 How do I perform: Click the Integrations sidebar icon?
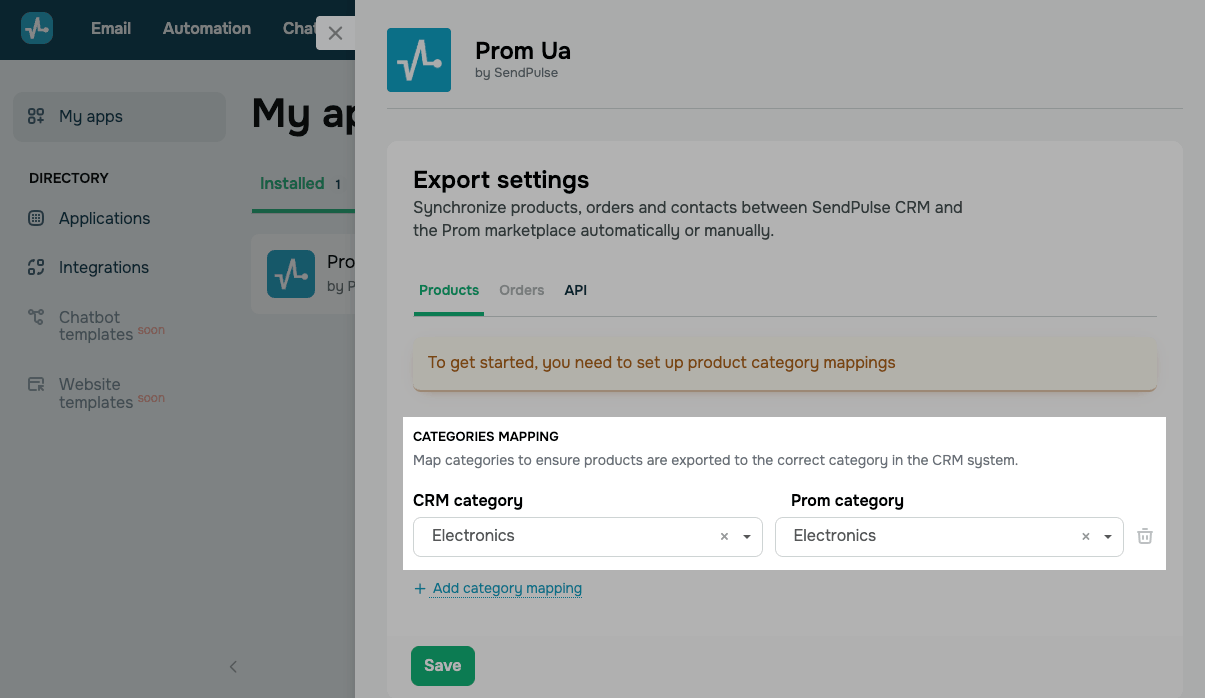point(37,267)
